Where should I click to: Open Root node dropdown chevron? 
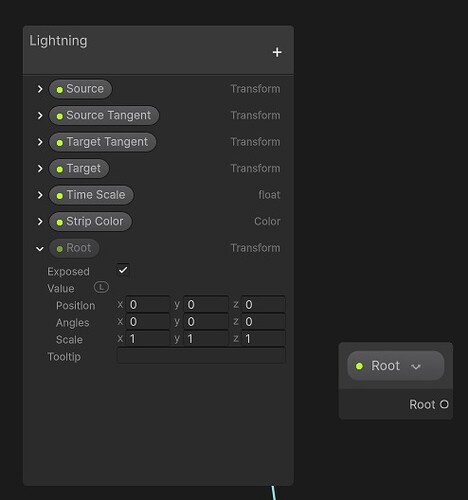[x=416, y=367]
